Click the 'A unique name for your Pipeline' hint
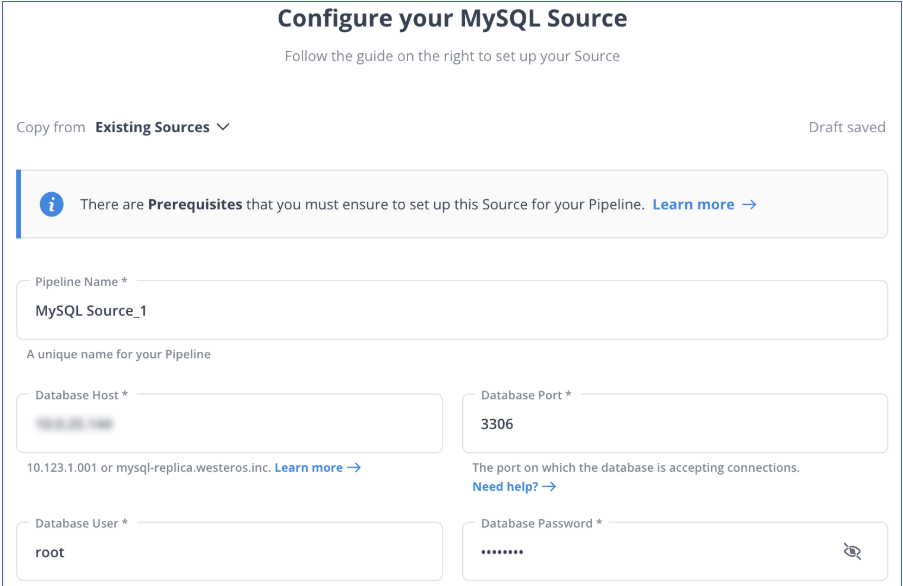903x586 pixels. pos(119,354)
